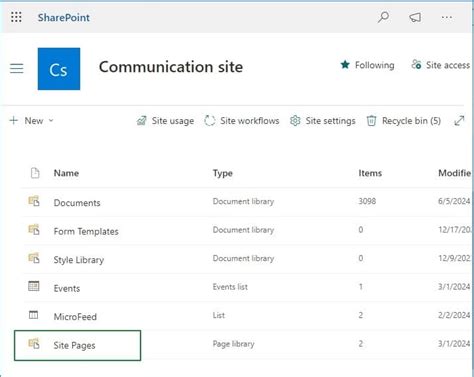Click items count 2 in Site Pages row

click(x=361, y=344)
